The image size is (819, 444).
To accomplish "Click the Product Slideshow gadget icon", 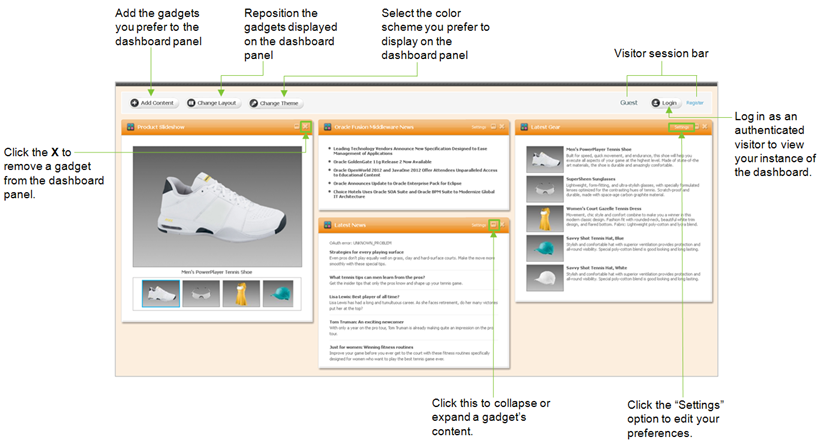I will tap(131, 127).
